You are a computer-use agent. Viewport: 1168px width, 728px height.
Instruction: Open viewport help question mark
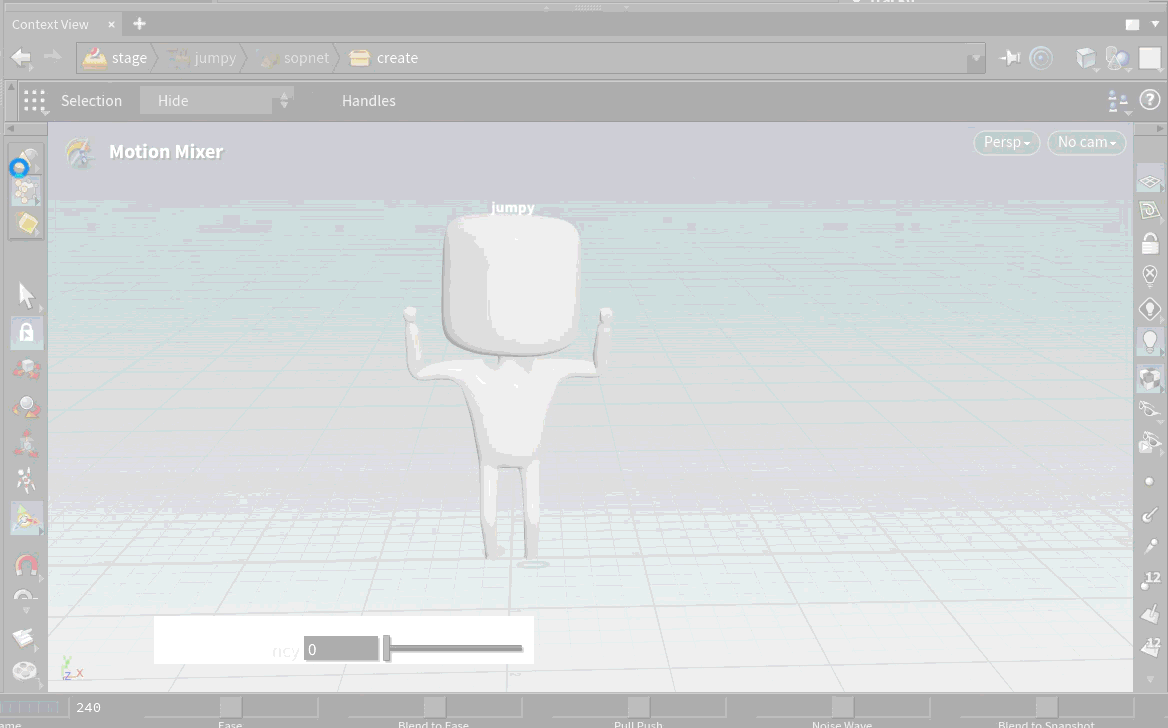coord(1150,99)
